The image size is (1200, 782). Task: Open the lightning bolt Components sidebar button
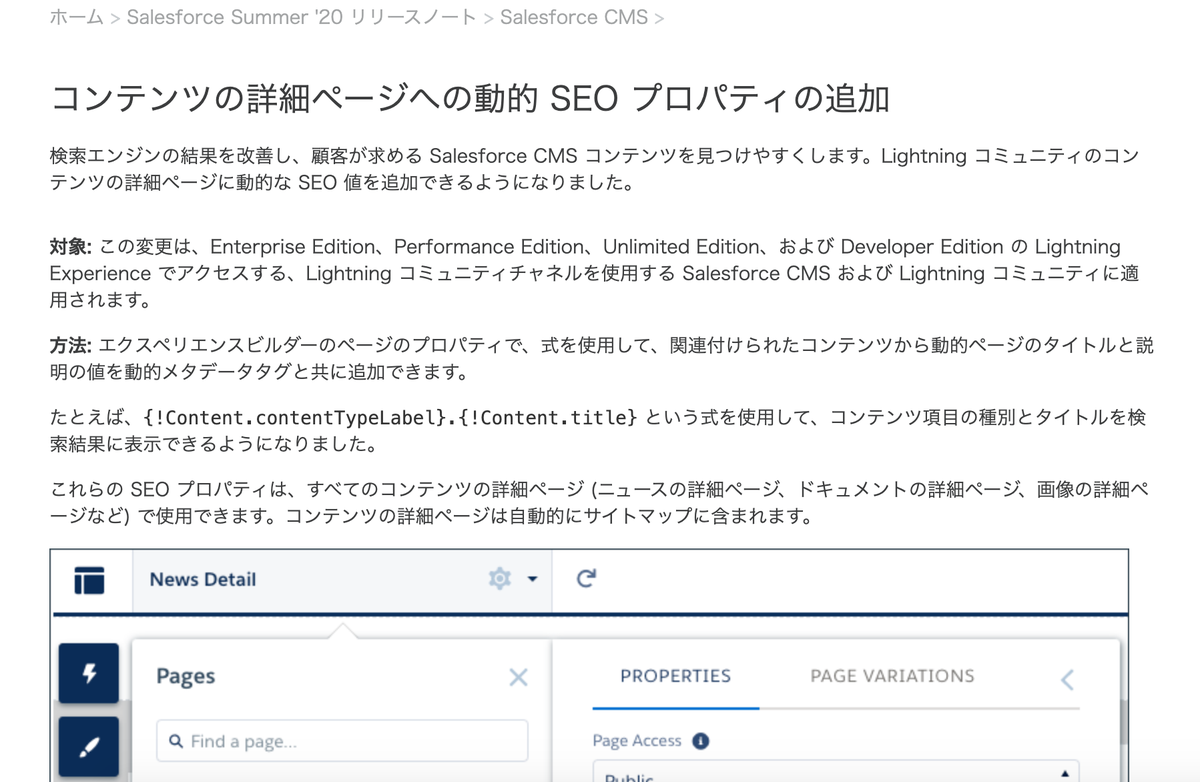point(89,673)
